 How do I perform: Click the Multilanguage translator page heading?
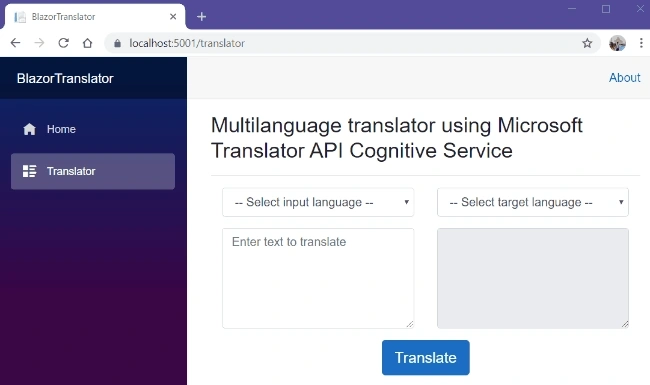[397, 138]
